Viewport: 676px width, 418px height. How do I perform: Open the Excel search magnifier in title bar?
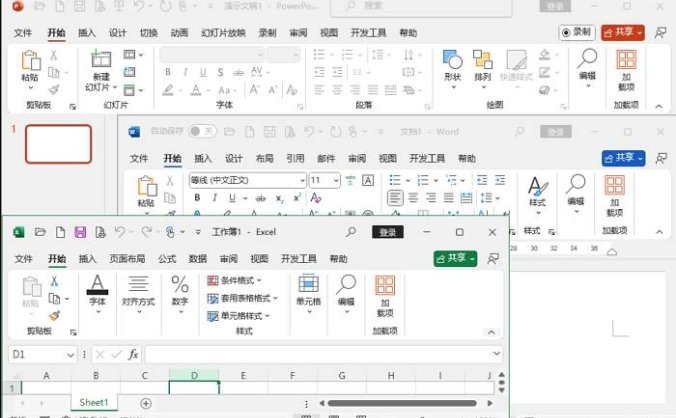pos(351,232)
